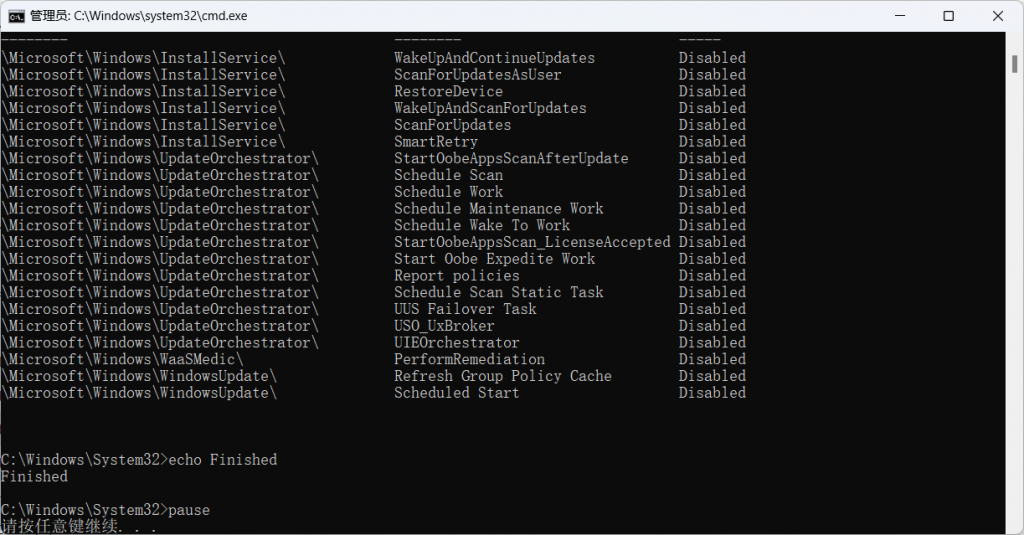Image resolution: width=1024 pixels, height=535 pixels.
Task: Click the PerformRemediation task entry
Action: 469,359
